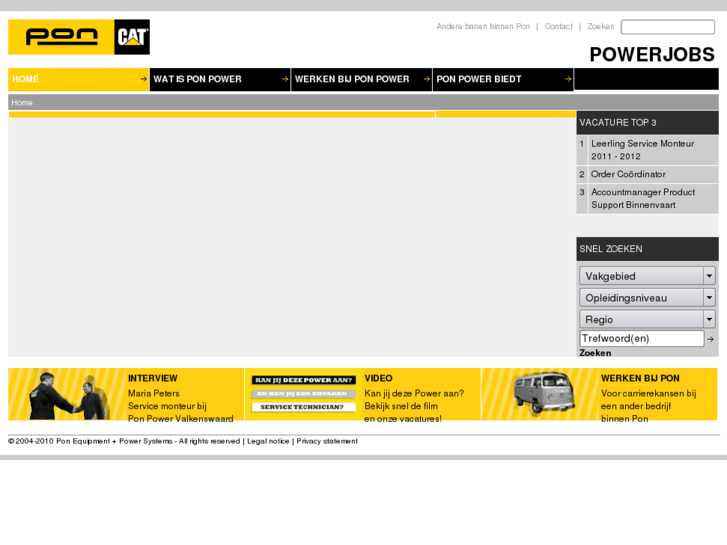Open vacancy Accountmanager Product Support Binnenvaart
Screen dimensions: 727x545
643,199
